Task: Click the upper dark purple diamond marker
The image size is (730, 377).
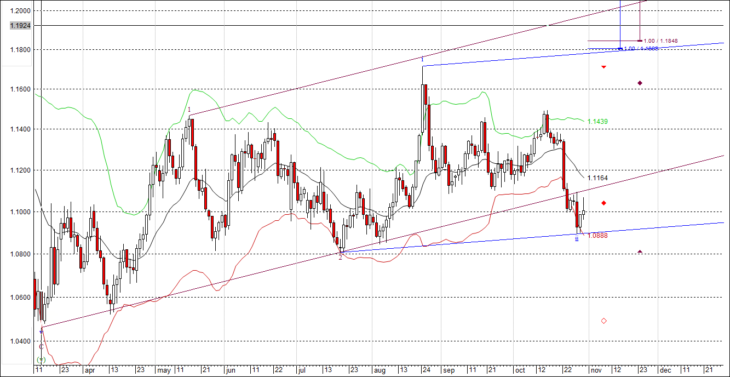Action: pyautogui.click(x=640, y=83)
